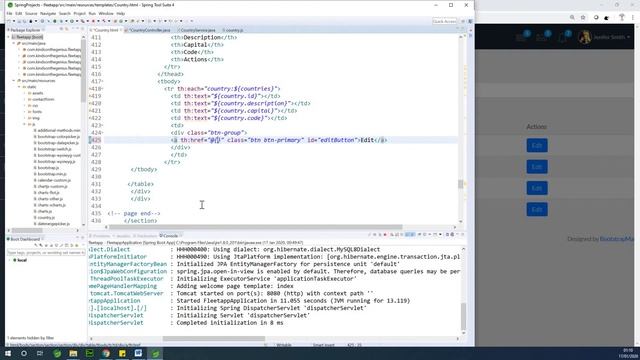
Task: Open the Run menu
Action: (x=92, y=13)
